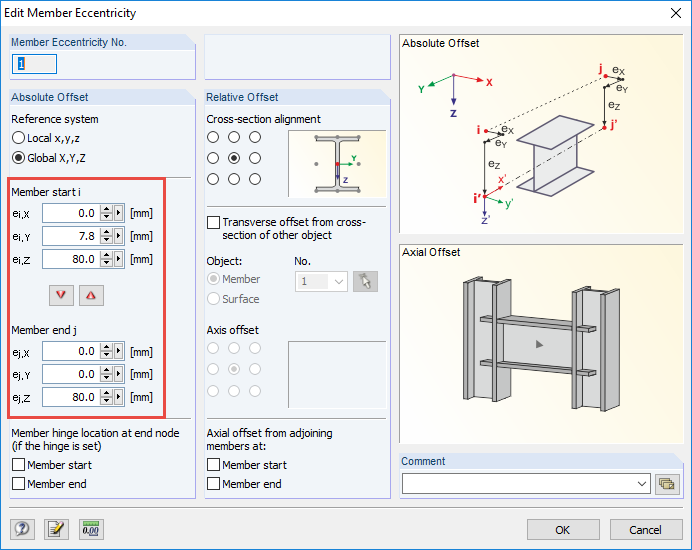
Task: Click the cross-section alignment preview image
Action: (x=337, y=164)
